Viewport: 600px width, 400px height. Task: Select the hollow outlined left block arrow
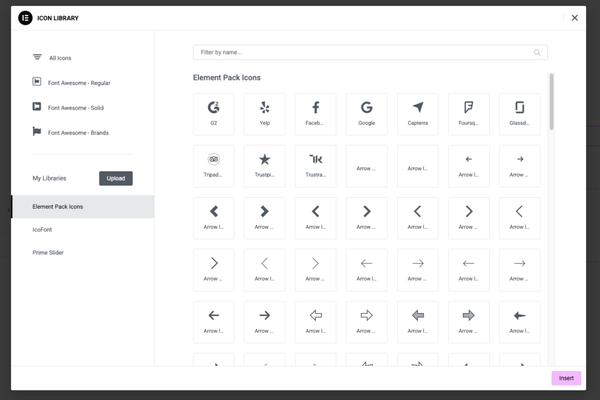pos(316,322)
